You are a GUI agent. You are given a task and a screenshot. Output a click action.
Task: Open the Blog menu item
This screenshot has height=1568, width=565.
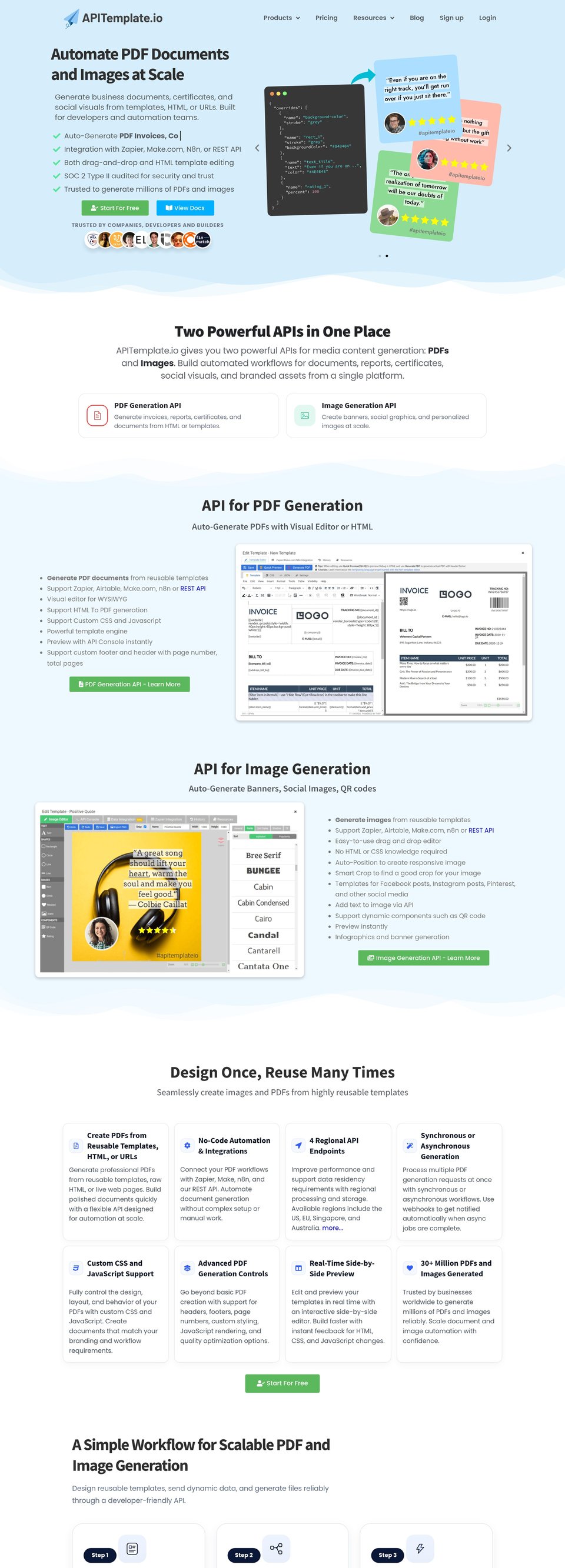[x=417, y=18]
